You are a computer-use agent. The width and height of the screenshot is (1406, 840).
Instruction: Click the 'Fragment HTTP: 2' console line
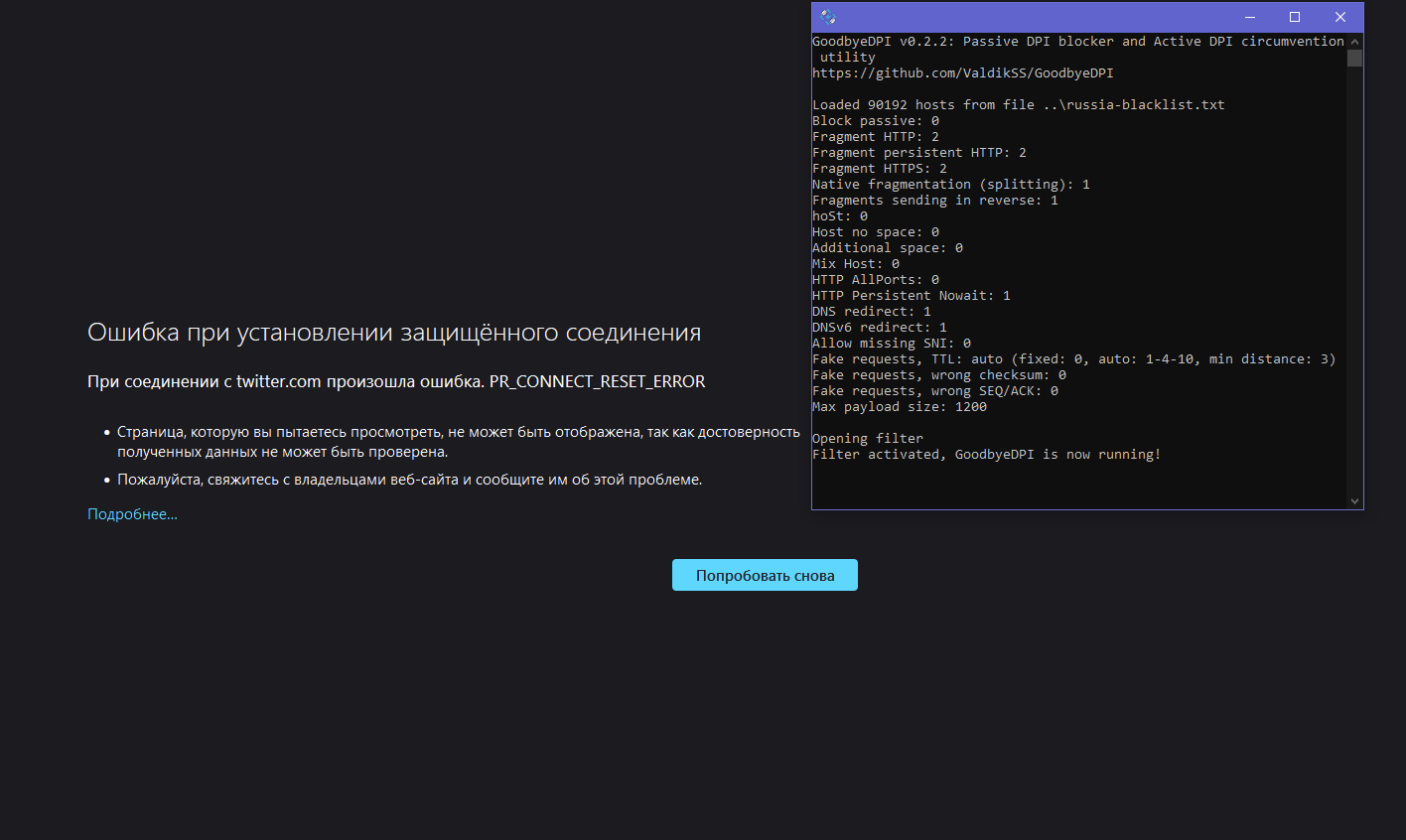click(x=876, y=137)
